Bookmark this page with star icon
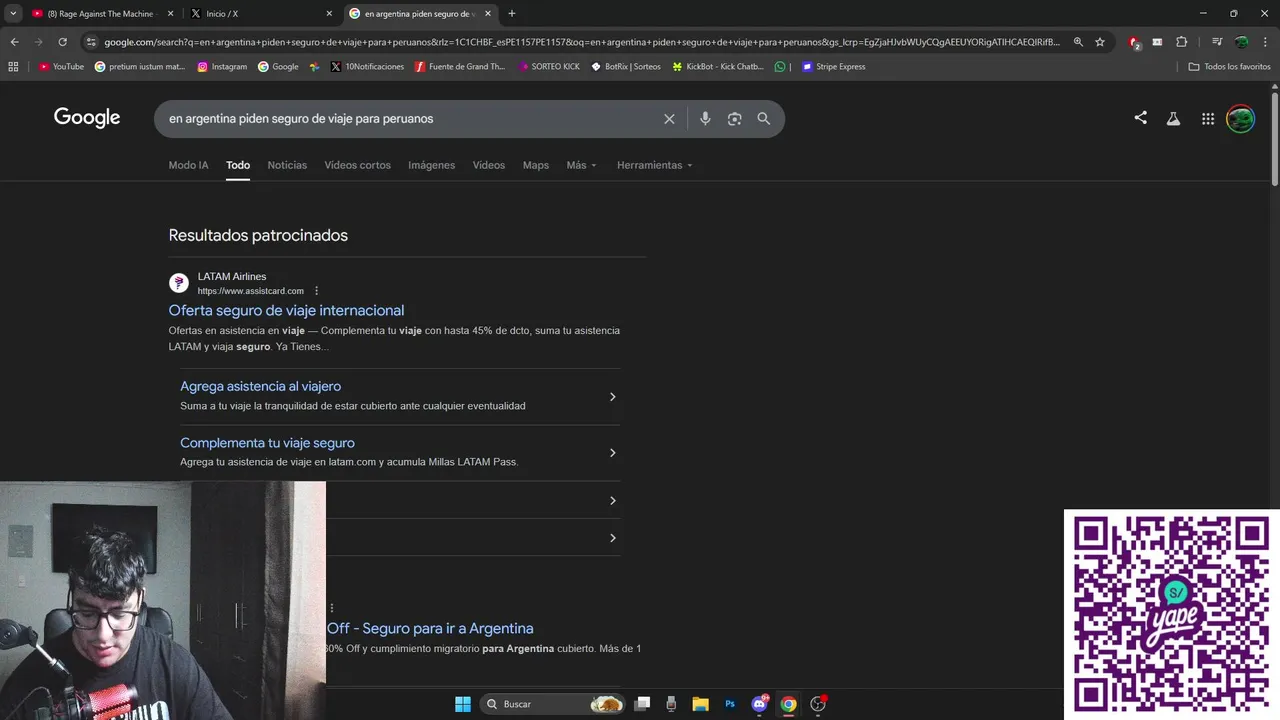 1100,42
